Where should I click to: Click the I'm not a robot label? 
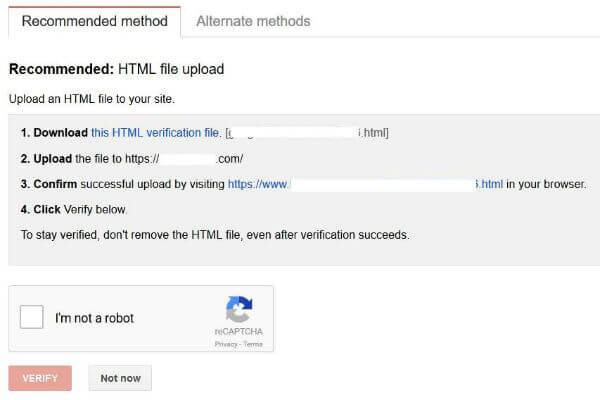pyautogui.click(x=95, y=318)
